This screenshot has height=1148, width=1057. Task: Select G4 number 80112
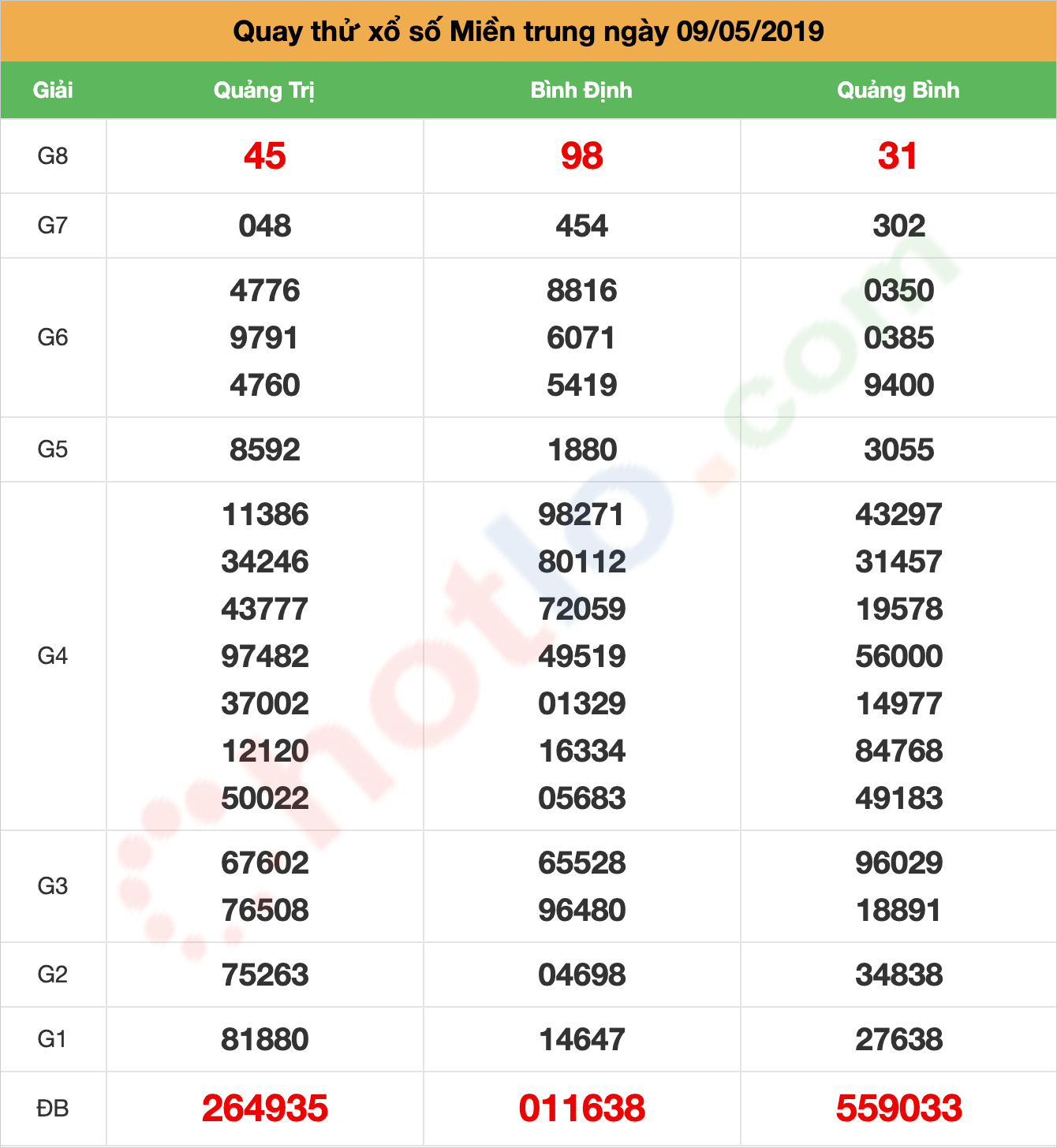point(582,562)
